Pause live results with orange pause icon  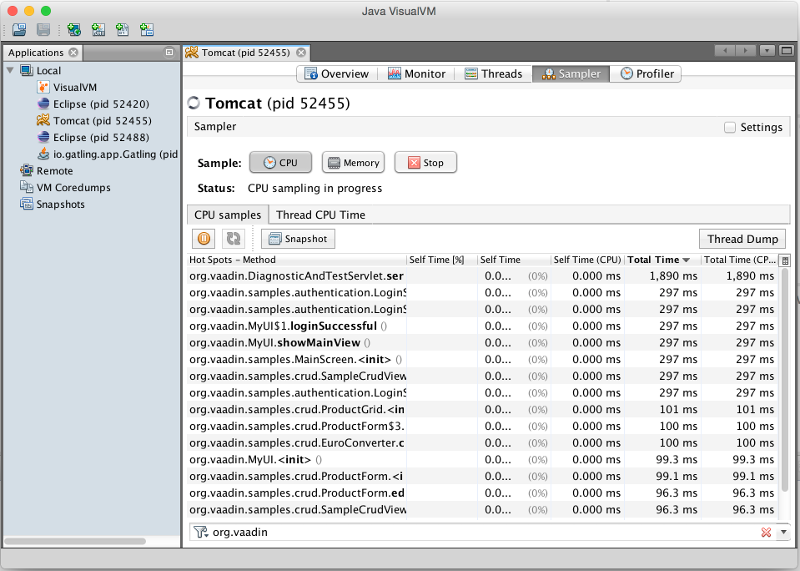[x=204, y=239]
